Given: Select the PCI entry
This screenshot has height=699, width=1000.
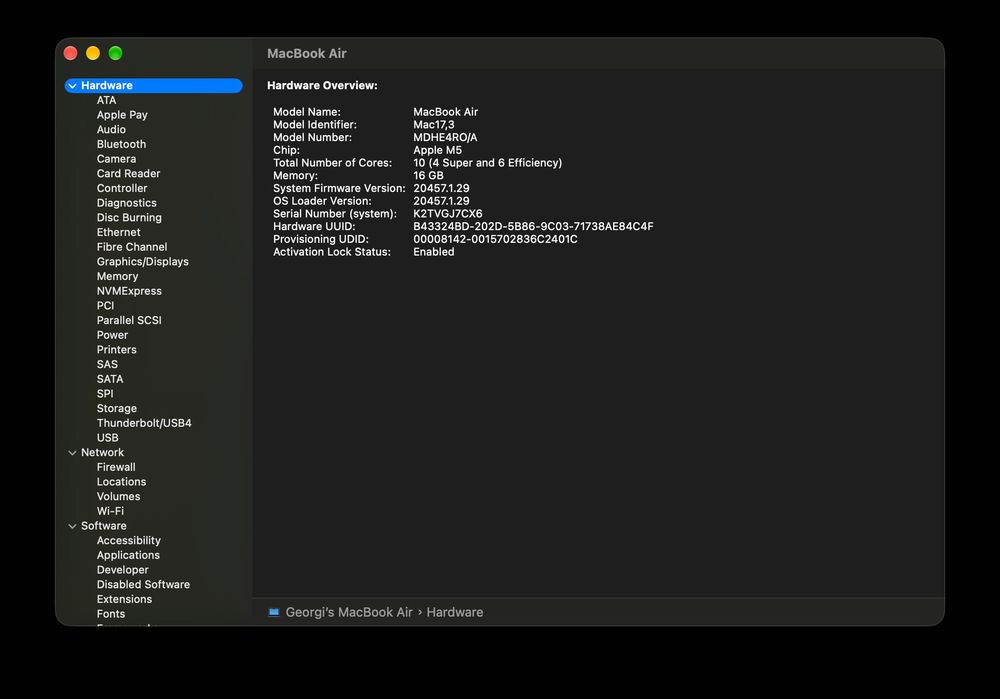Looking at the screenshot, I should pos(105,305).
